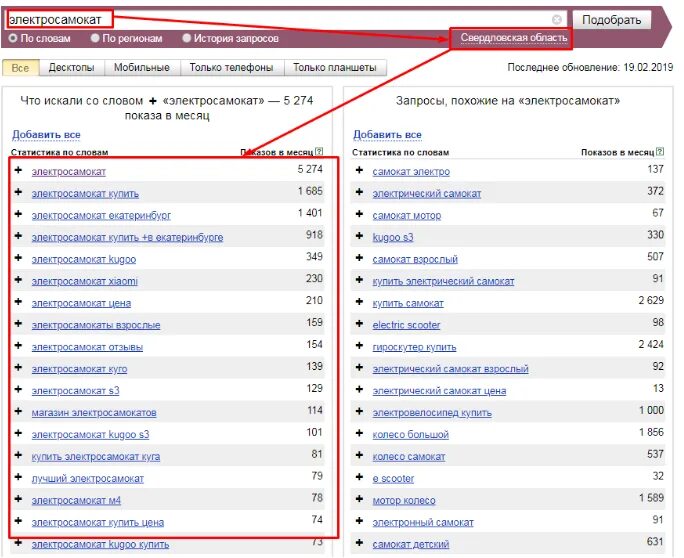Click 'Добавить все' in similar queries column
Viewport: 684px width, 558px height.
point(387,135)
